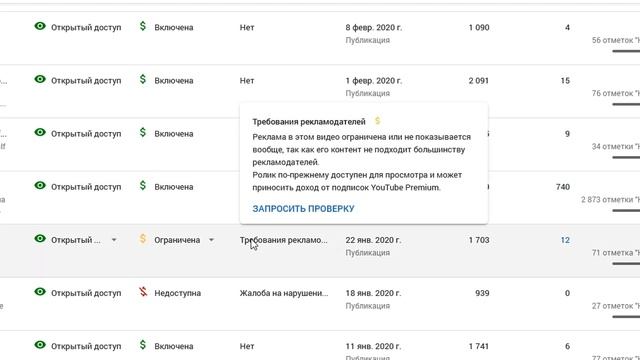Click green dollar icon beside 740 comments row

[142, 186]
